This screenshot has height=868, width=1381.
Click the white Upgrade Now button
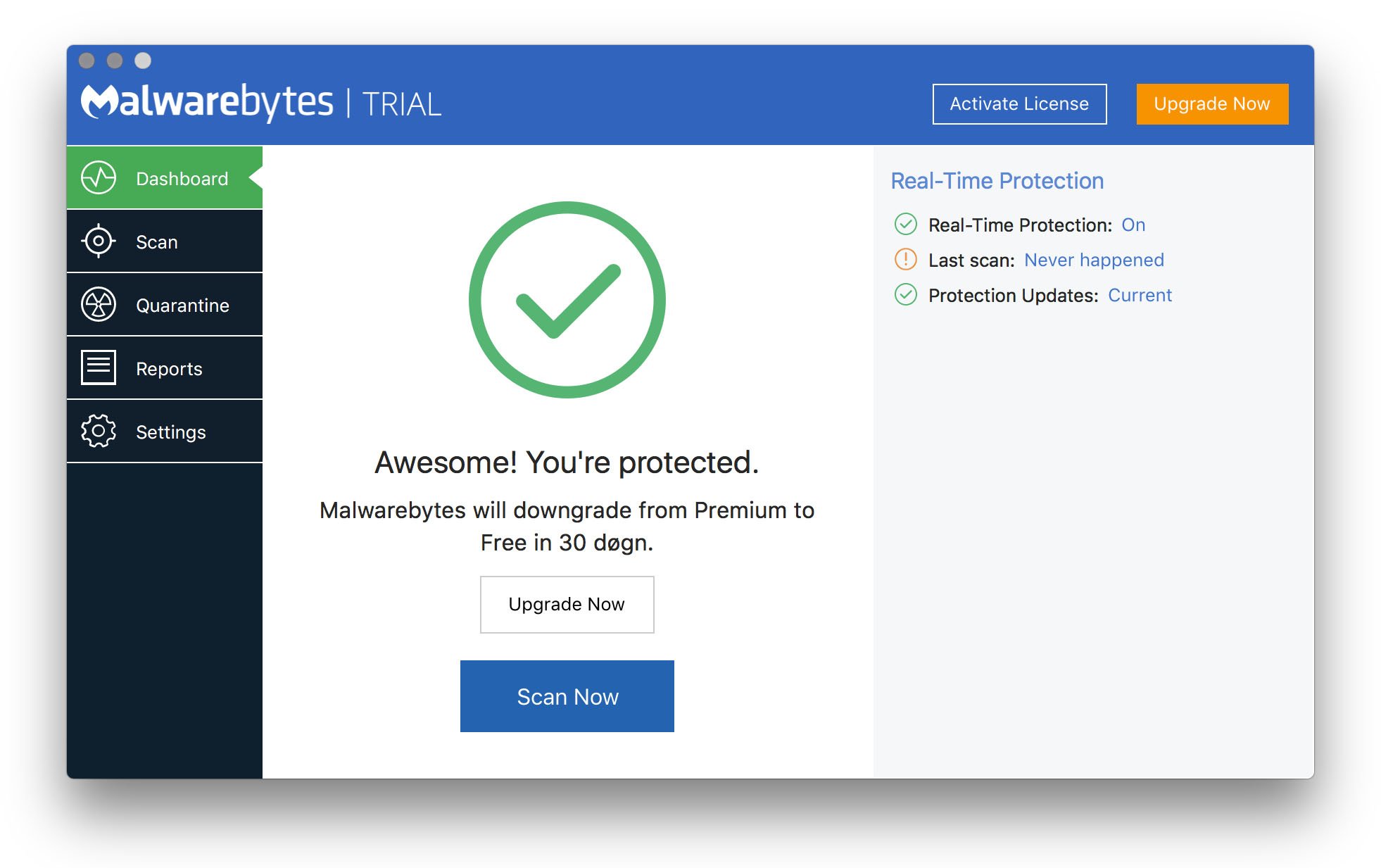point(567,604)
